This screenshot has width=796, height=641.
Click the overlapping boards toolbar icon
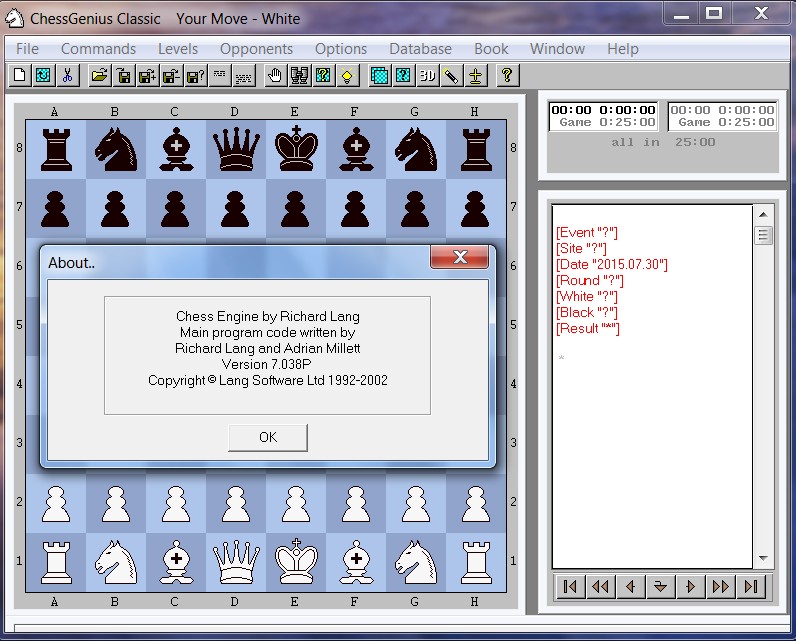[379, 76]
